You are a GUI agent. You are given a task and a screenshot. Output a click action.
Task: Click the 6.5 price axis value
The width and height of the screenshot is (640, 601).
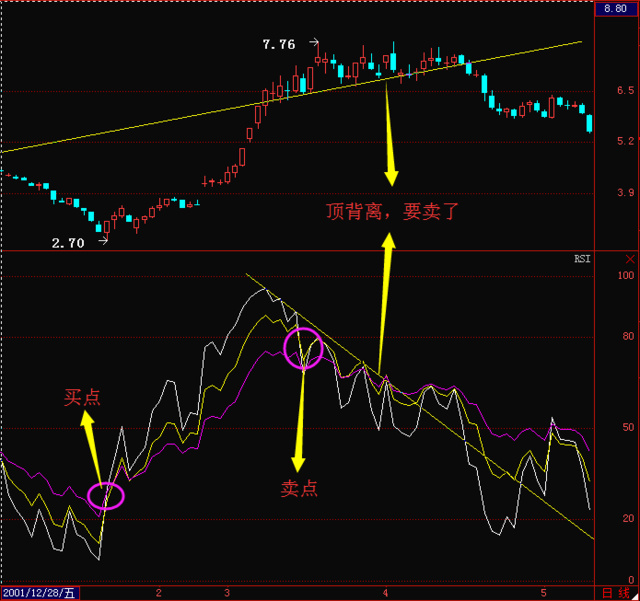[x=626, y=90]
